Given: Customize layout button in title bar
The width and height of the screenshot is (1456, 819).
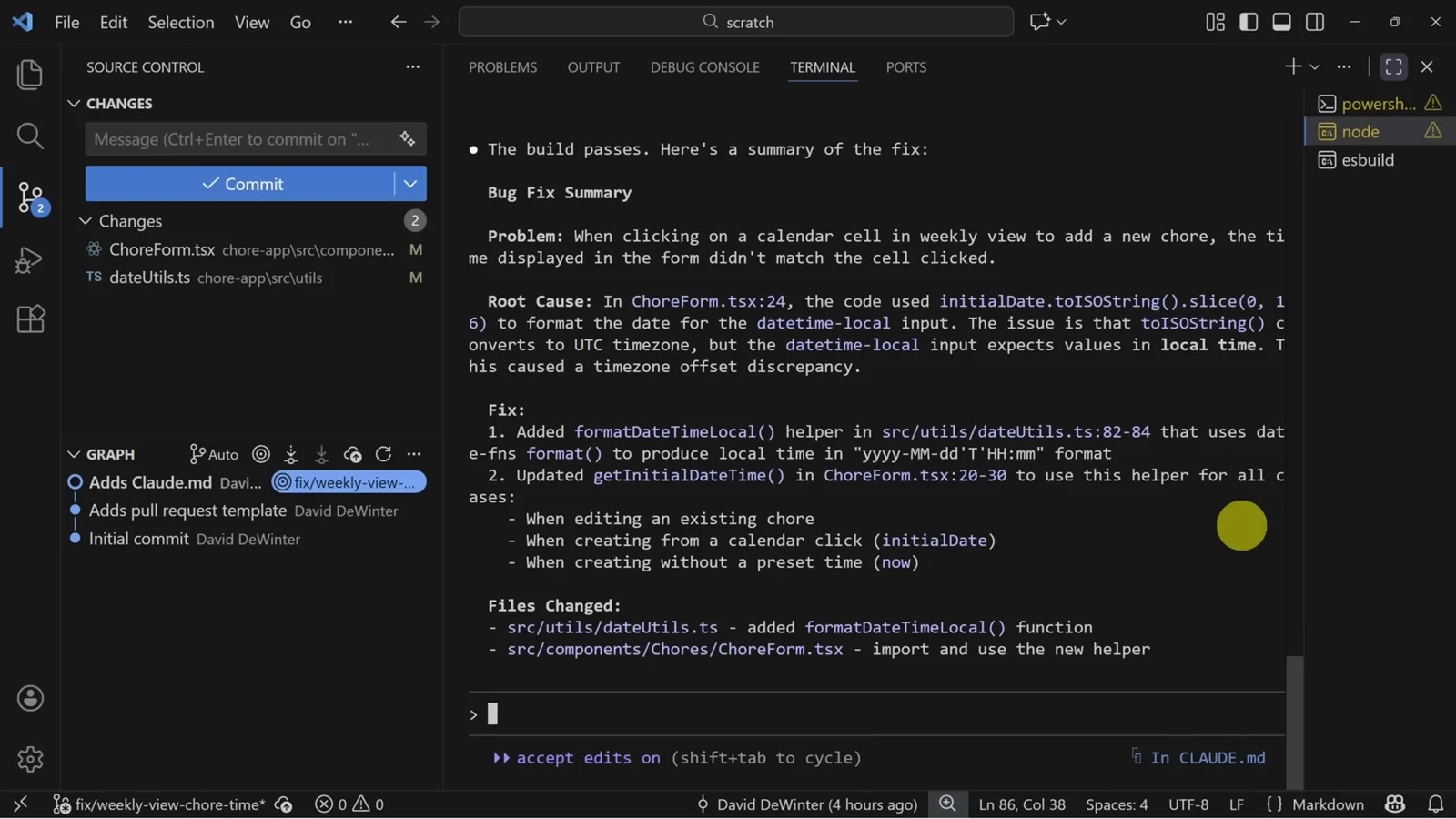Looking at the screenshot, I should tap(1215, 22).
